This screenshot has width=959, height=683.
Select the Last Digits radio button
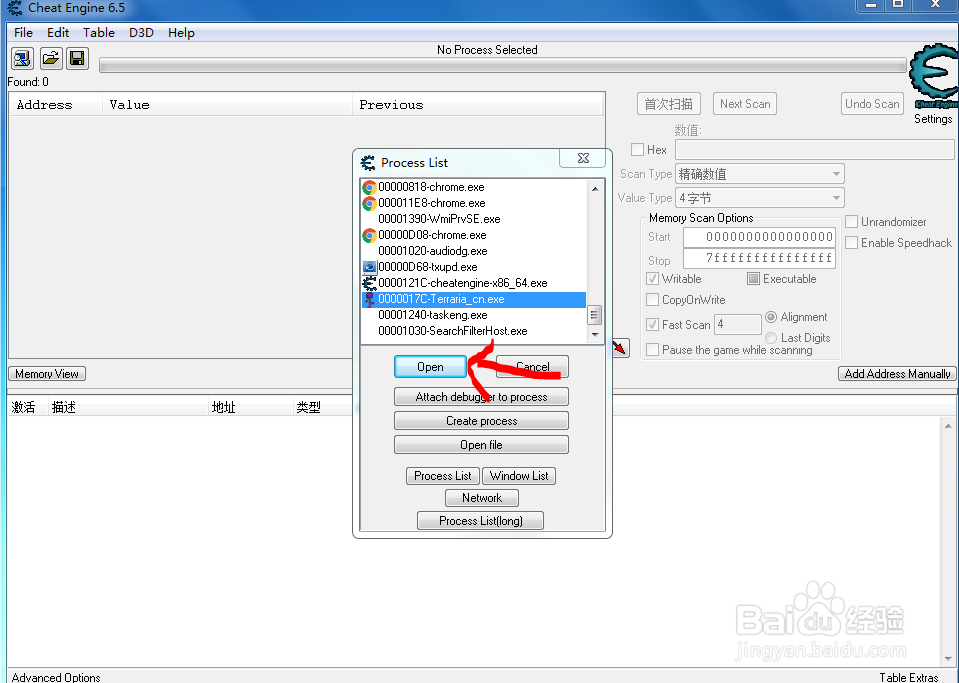click(771, 338)
